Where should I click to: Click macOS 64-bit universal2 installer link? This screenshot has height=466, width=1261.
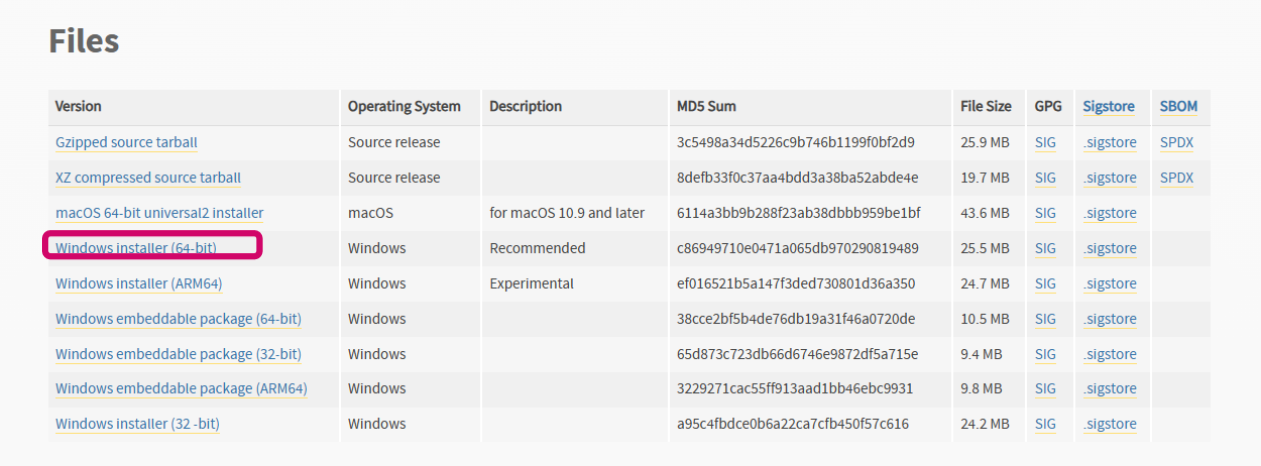point(159,213)
